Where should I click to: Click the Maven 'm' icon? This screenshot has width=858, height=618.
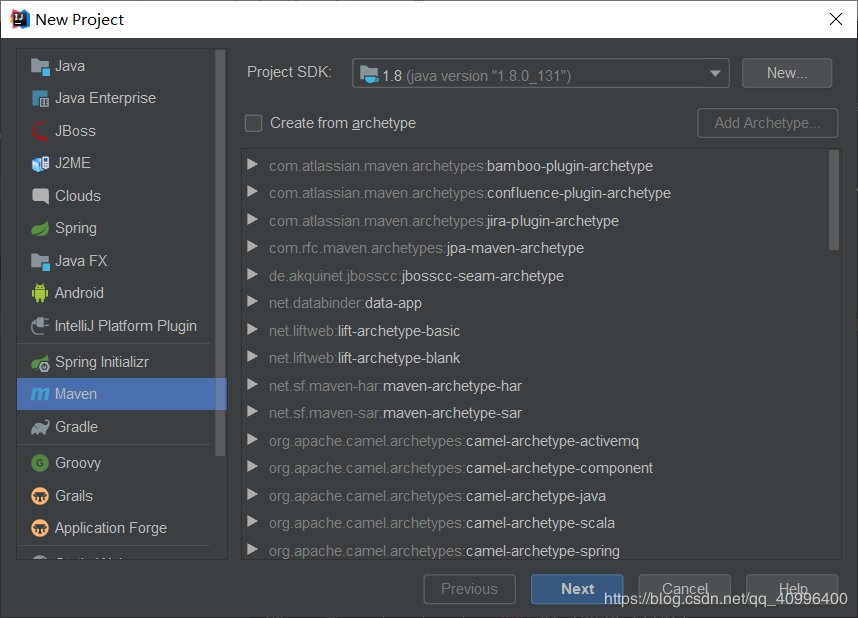(x=40, y=394)
